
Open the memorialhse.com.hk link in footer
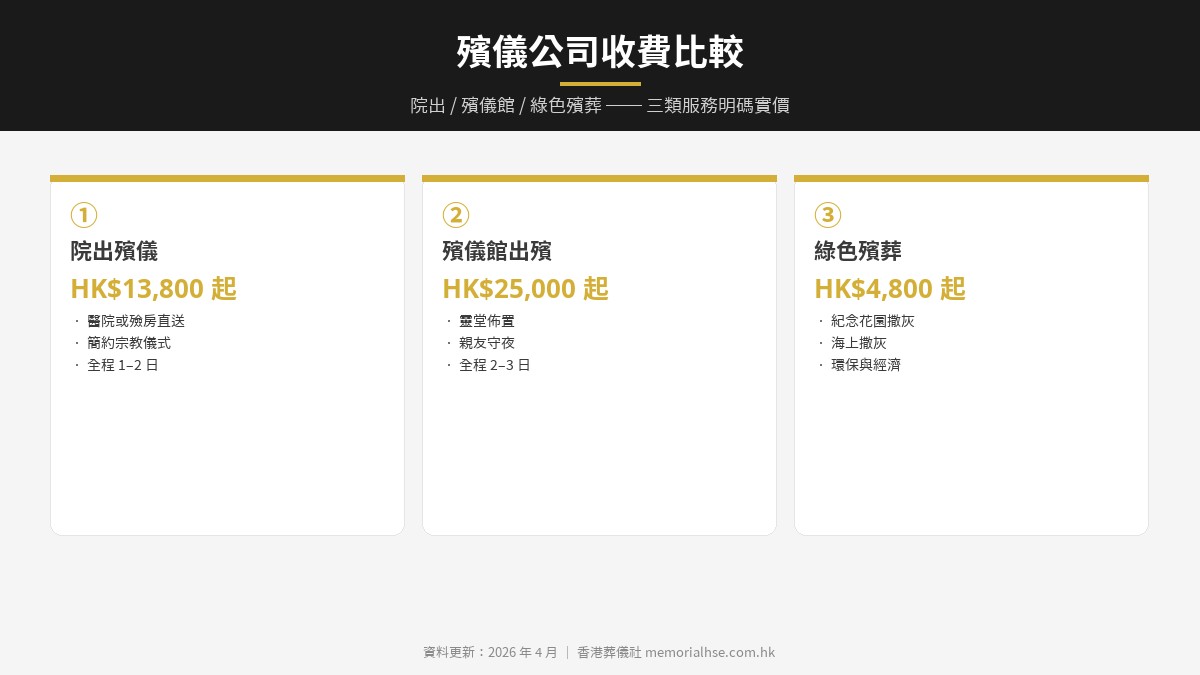pyautogui.click(x=710, y=652)
